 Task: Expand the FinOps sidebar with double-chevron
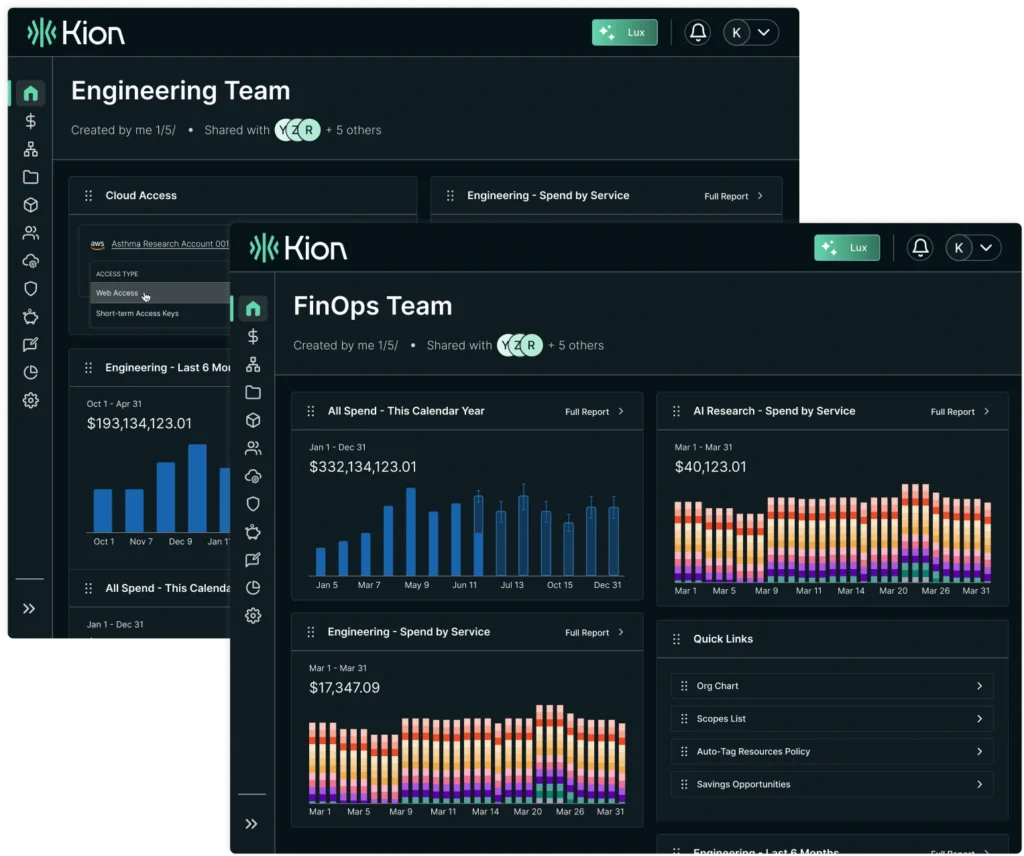tap(251, 824)
